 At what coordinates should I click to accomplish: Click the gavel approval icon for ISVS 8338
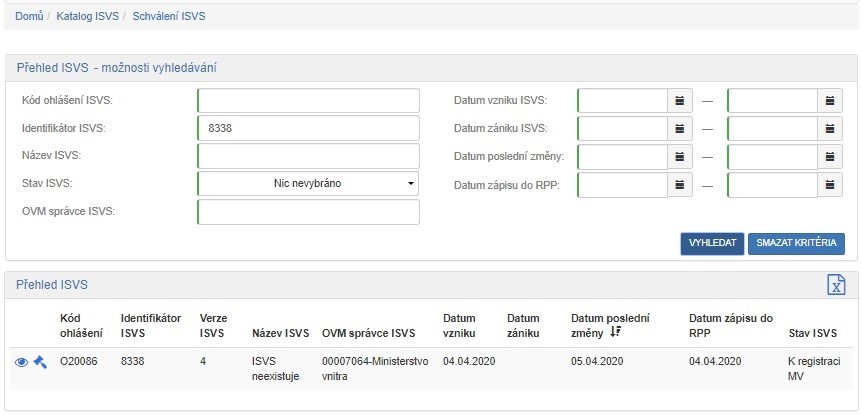(x=40, y=362)
